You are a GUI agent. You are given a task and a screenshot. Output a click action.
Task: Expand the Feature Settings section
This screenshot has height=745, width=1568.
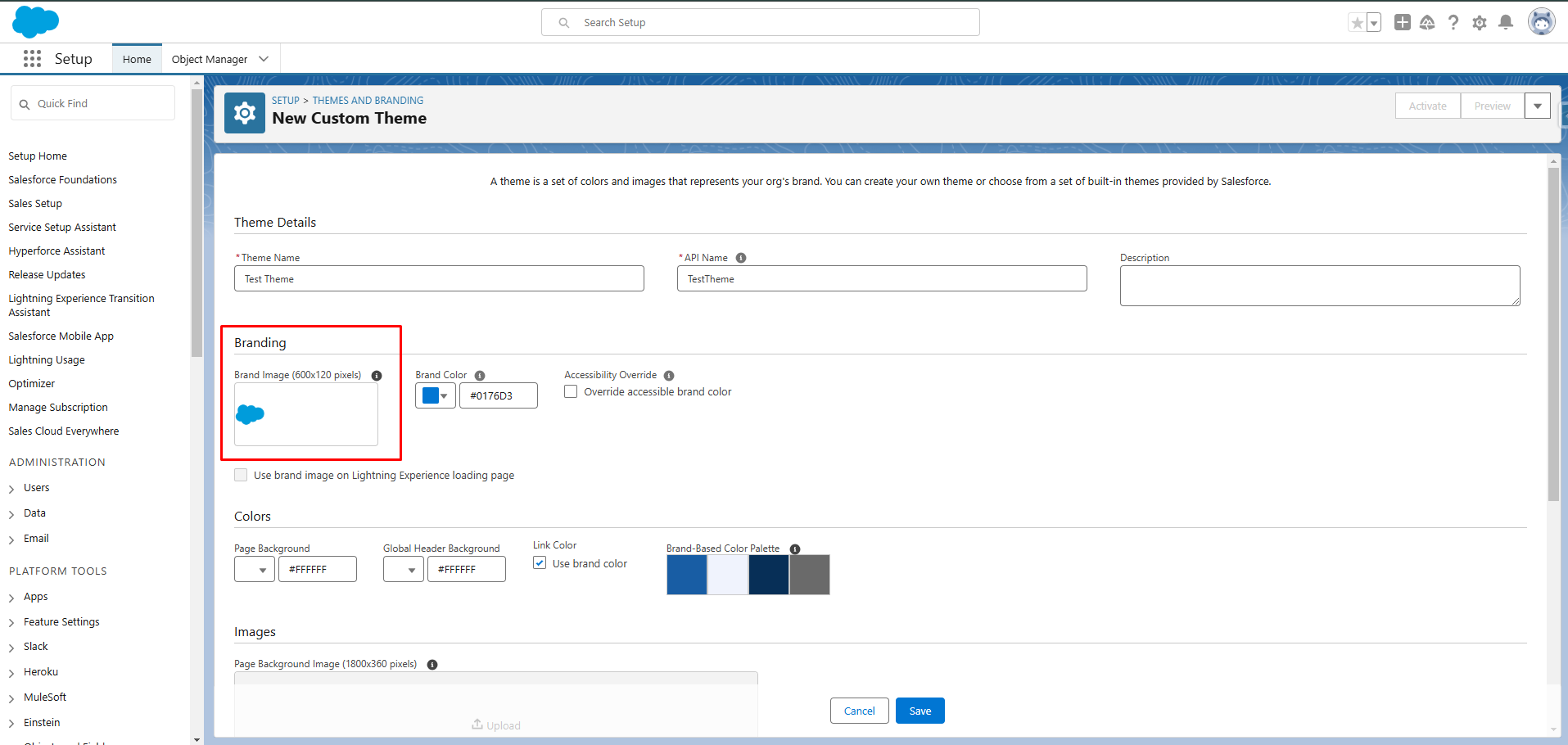11,623
